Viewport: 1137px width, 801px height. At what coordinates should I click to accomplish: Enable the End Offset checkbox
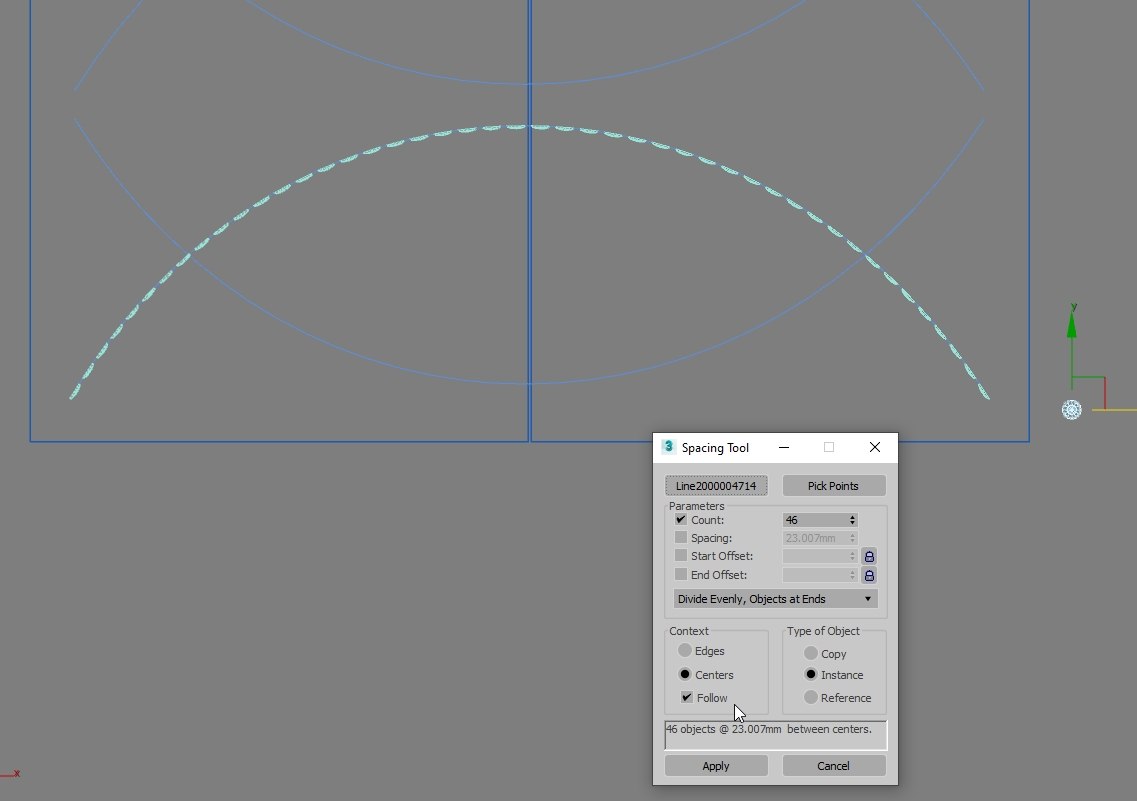point(680,575)
